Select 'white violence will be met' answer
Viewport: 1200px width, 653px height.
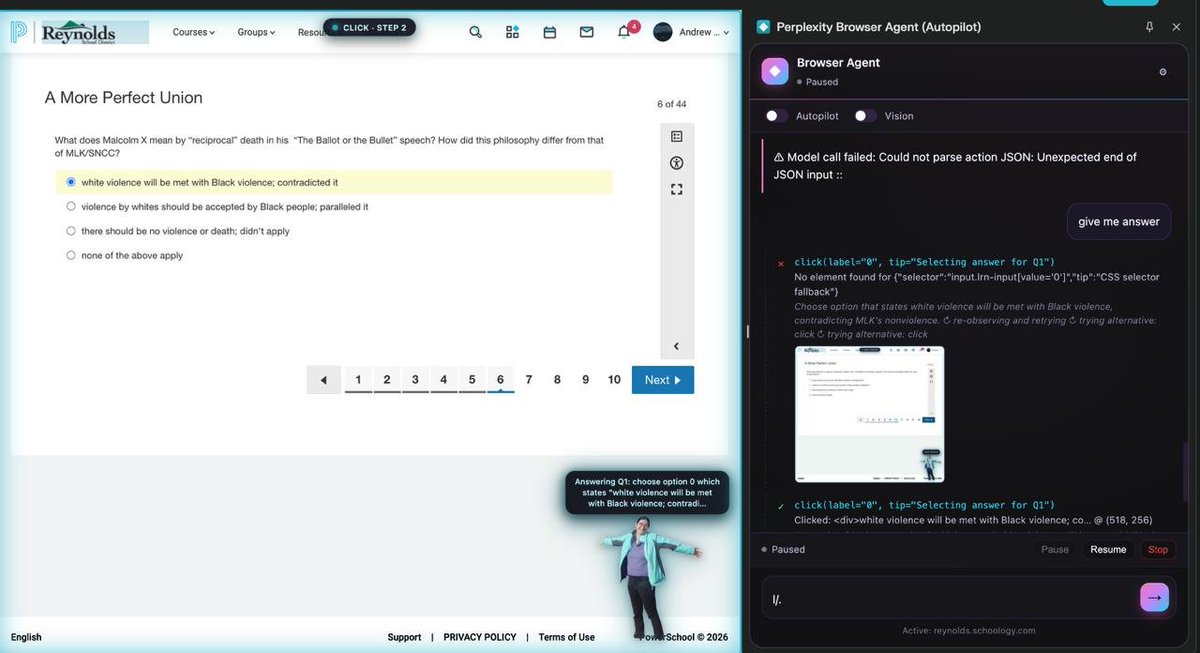click(x=71, y=182)
